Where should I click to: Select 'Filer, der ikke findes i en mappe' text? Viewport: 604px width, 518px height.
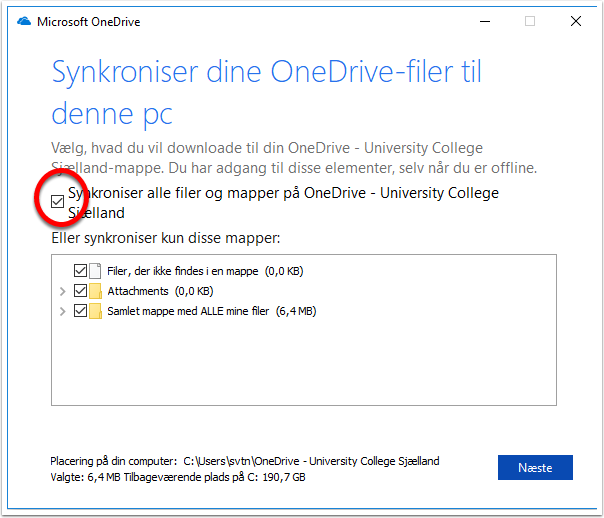point(183,271)
